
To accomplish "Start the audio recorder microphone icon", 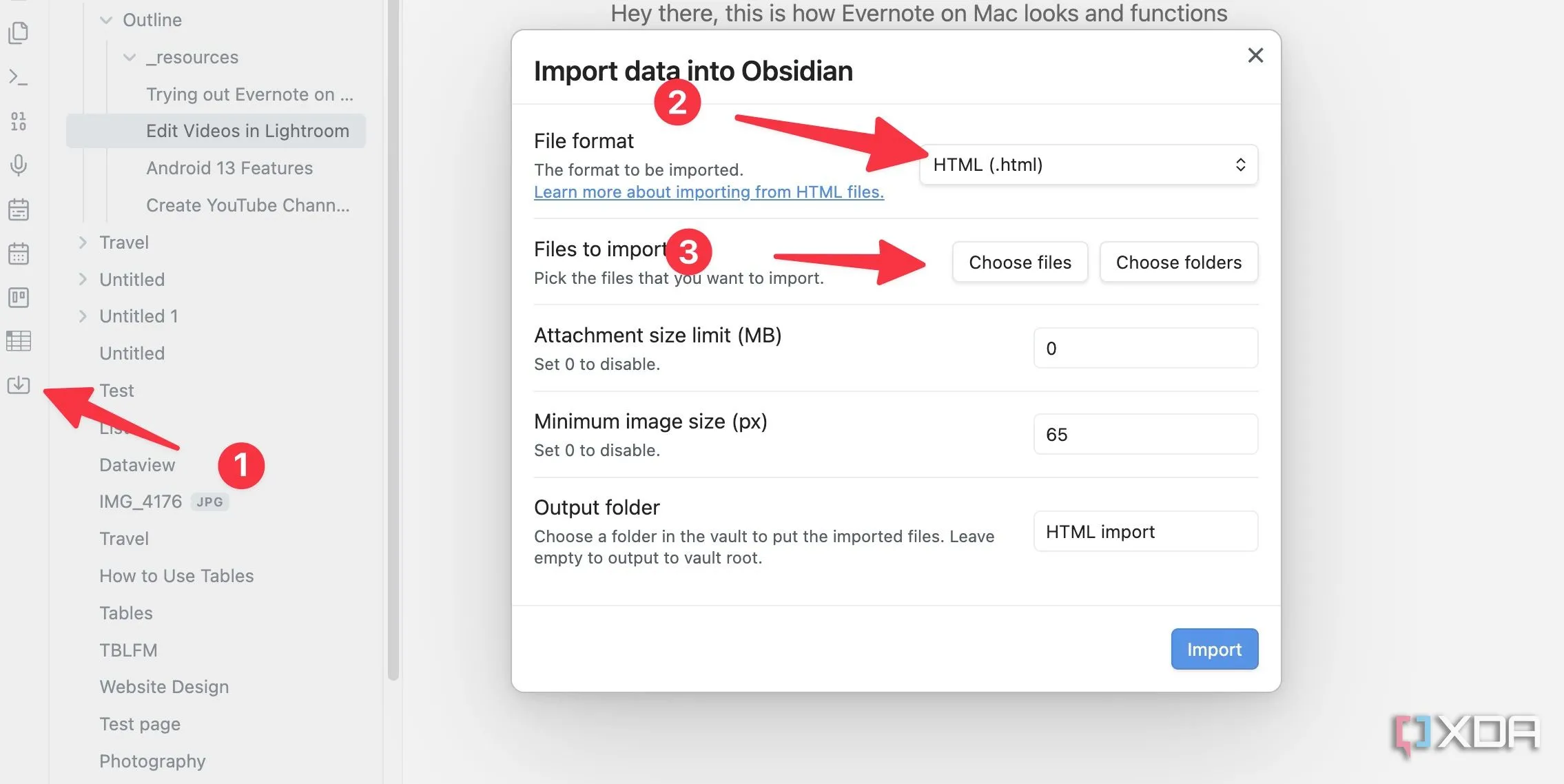I will (x=19, y=165).
